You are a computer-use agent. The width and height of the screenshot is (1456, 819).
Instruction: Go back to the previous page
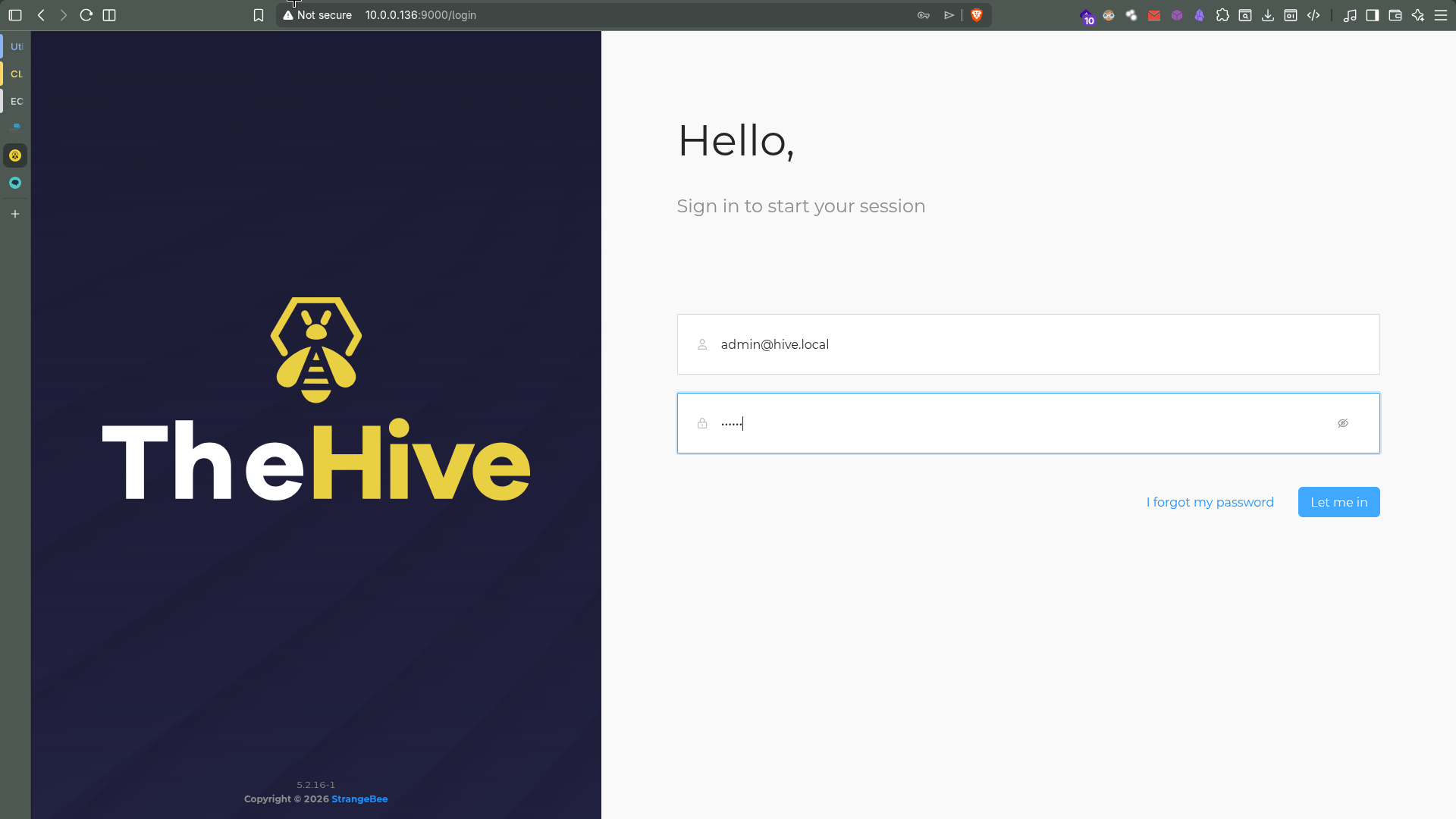pyautogui.click(x=42, y=15)
